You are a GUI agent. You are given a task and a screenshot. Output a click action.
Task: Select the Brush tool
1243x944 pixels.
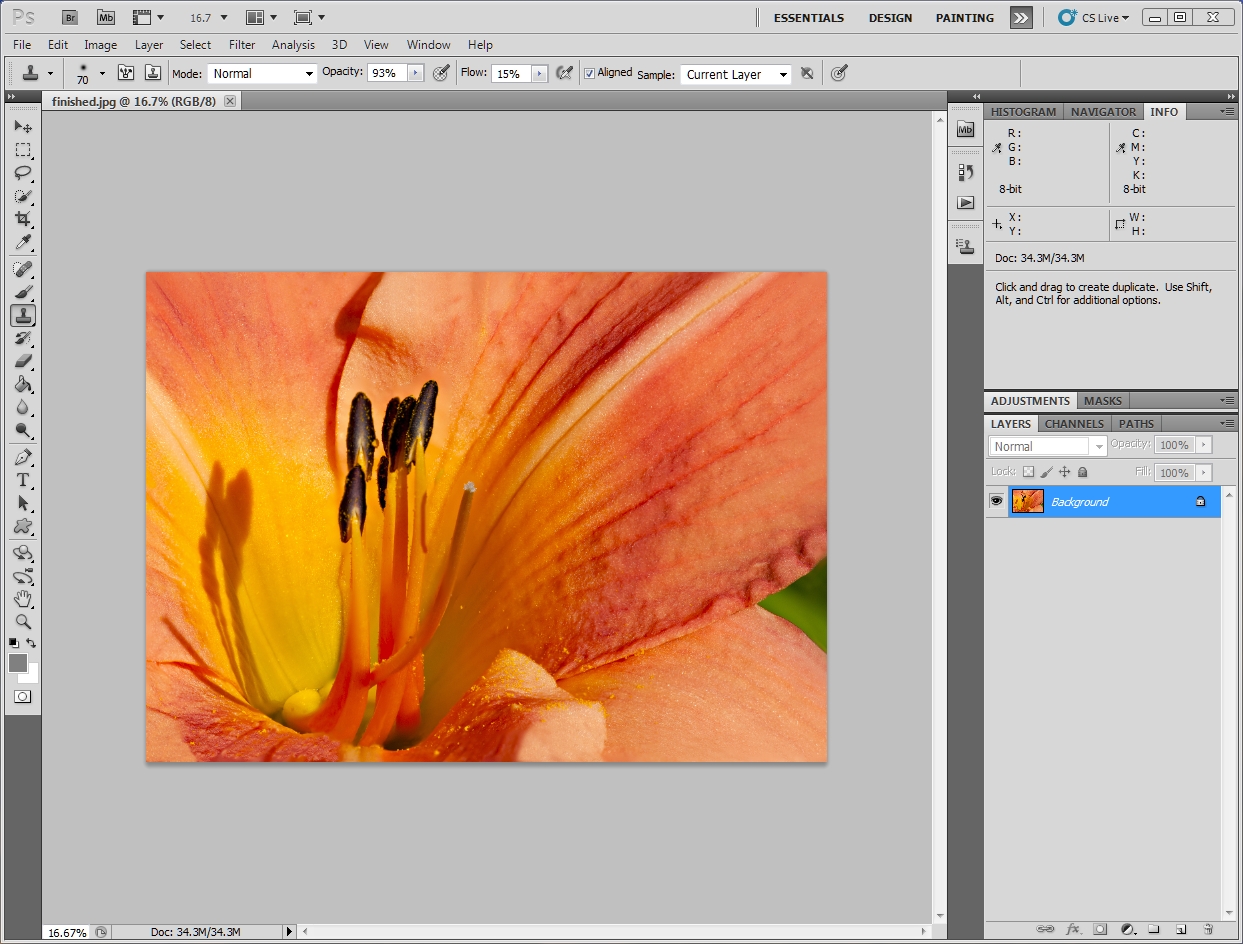23,291
